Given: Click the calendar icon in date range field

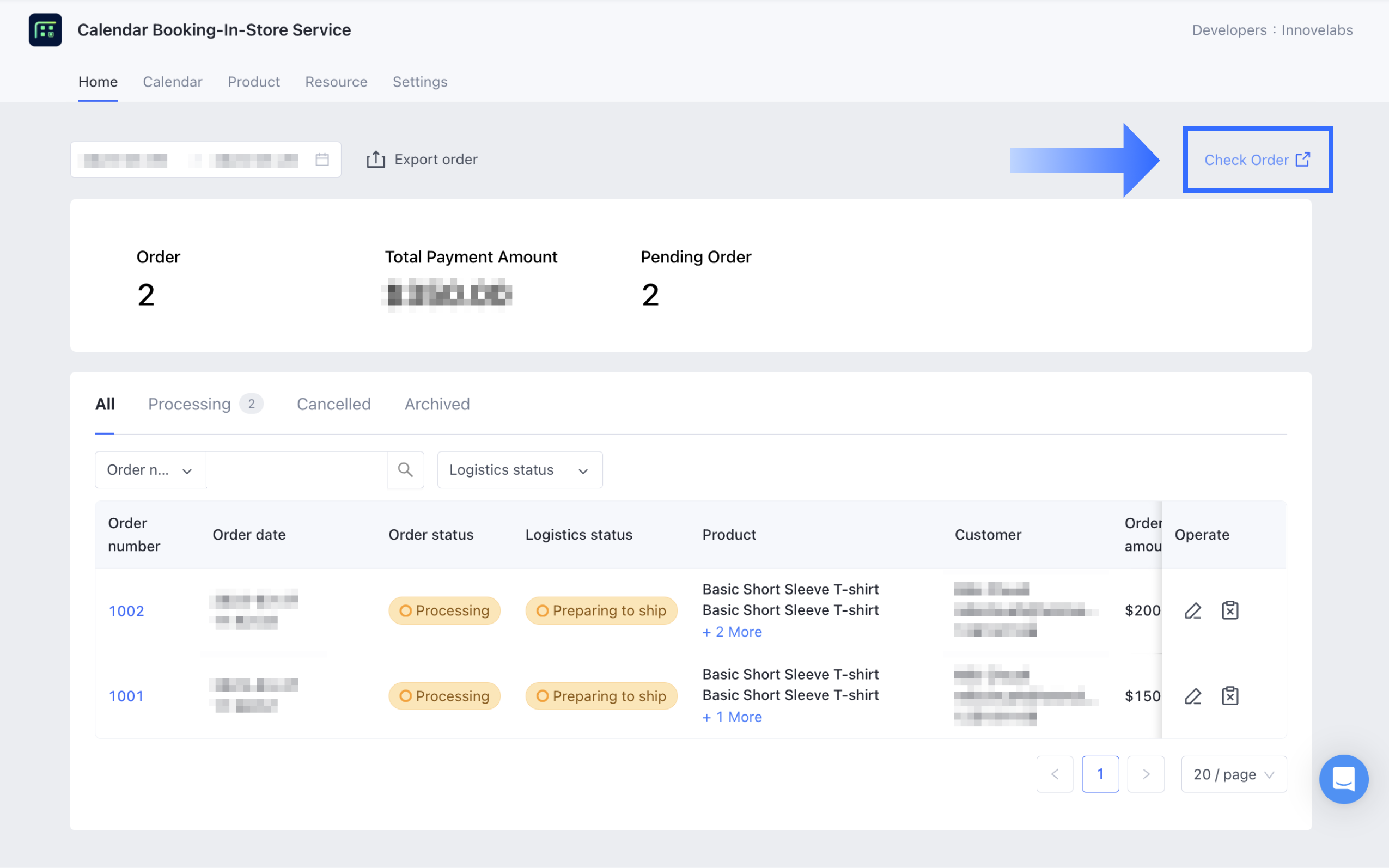Looking at the screenshot, I should 322,160.
